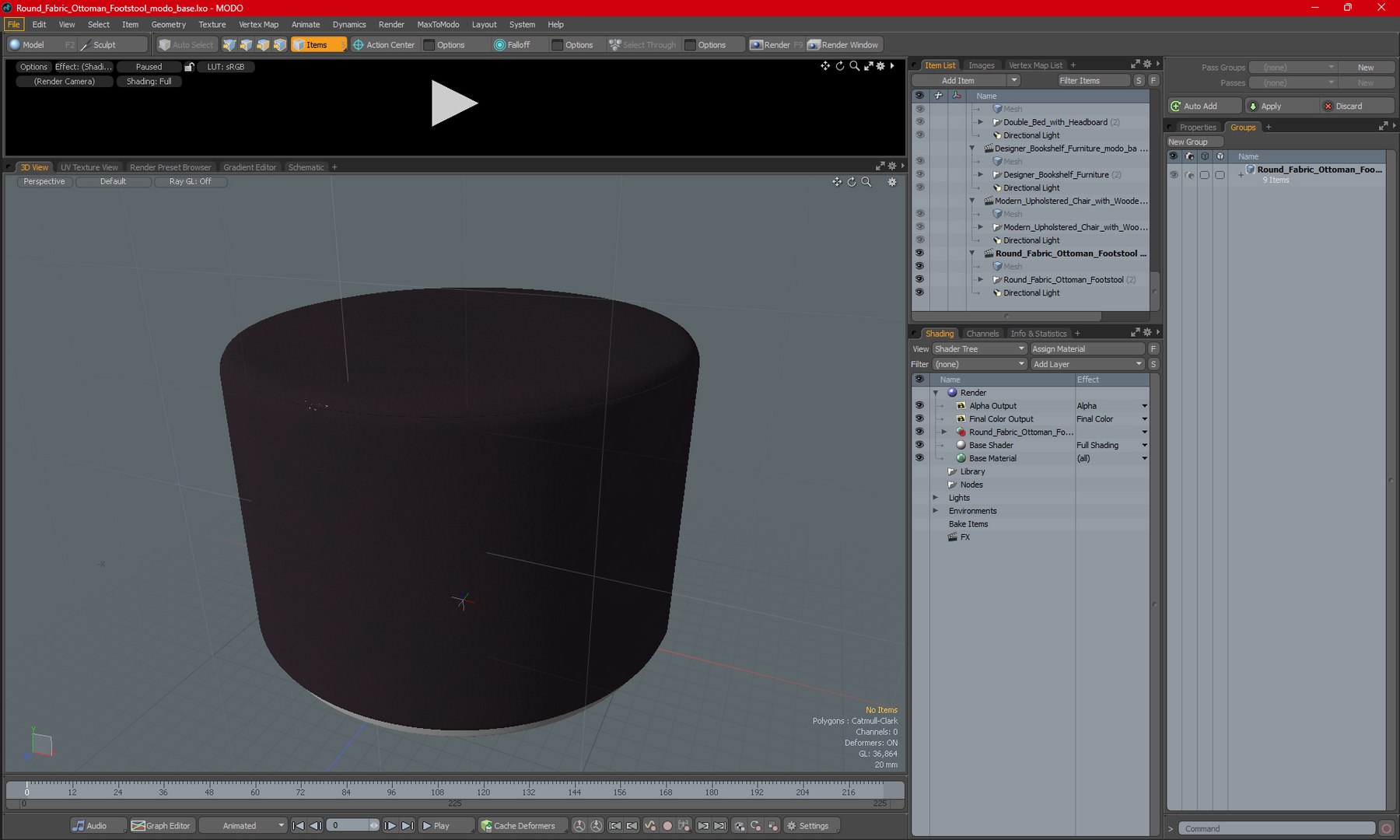The width and height of the screenshot is (1400, 840).
Task: Click the Falloff tool icon
Action: coord(499,45)
